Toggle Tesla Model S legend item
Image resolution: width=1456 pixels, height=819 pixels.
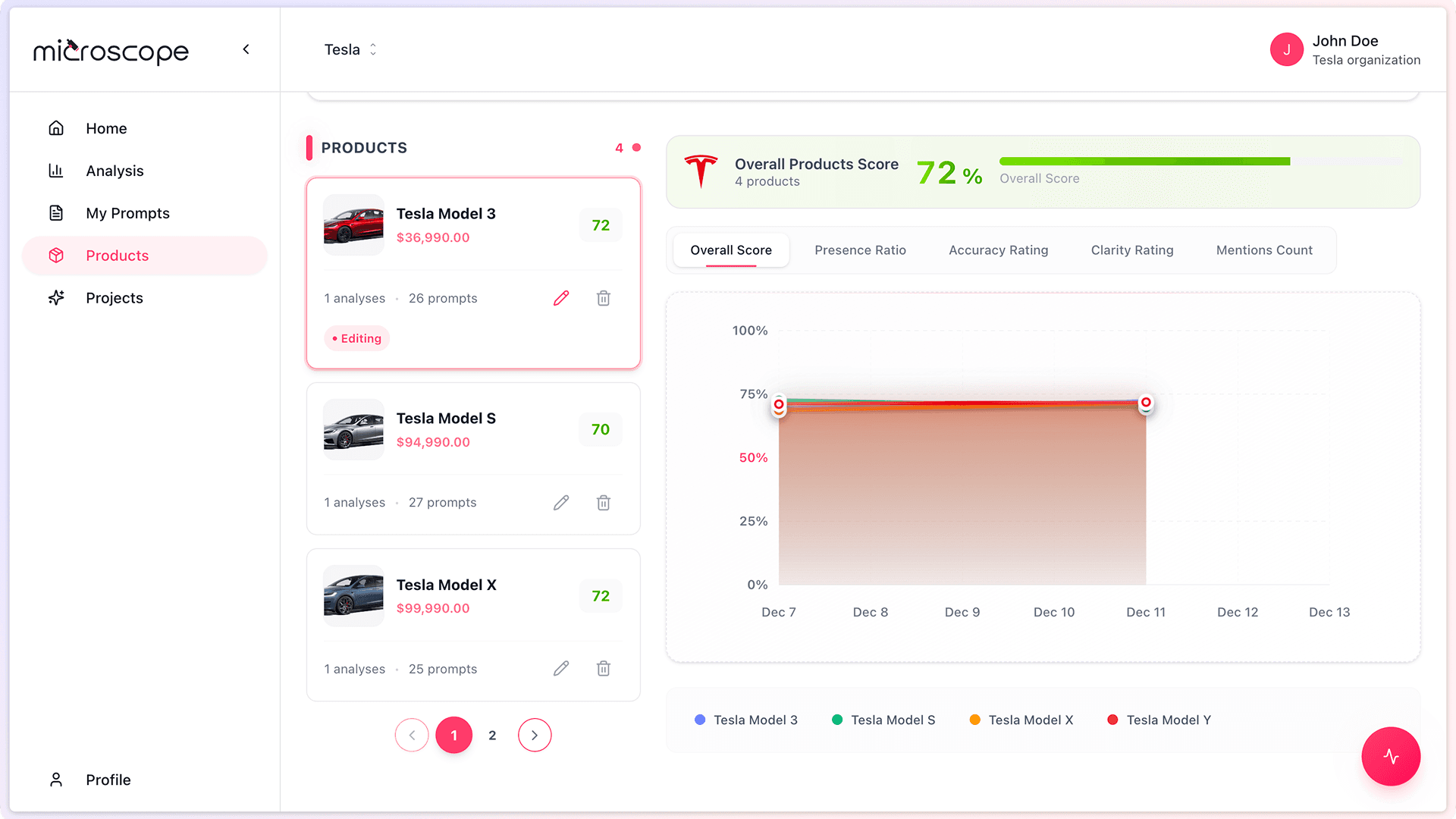point(883,720)
